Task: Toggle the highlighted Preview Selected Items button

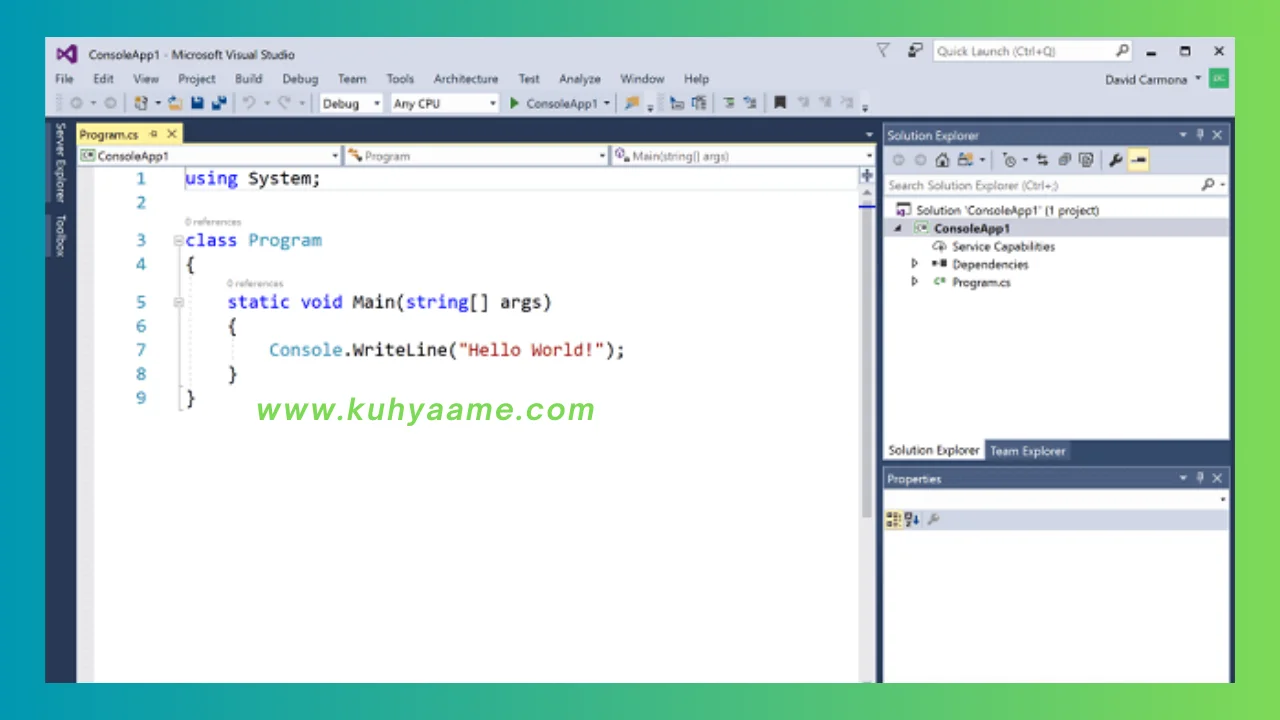Action: pos(1138,160)
